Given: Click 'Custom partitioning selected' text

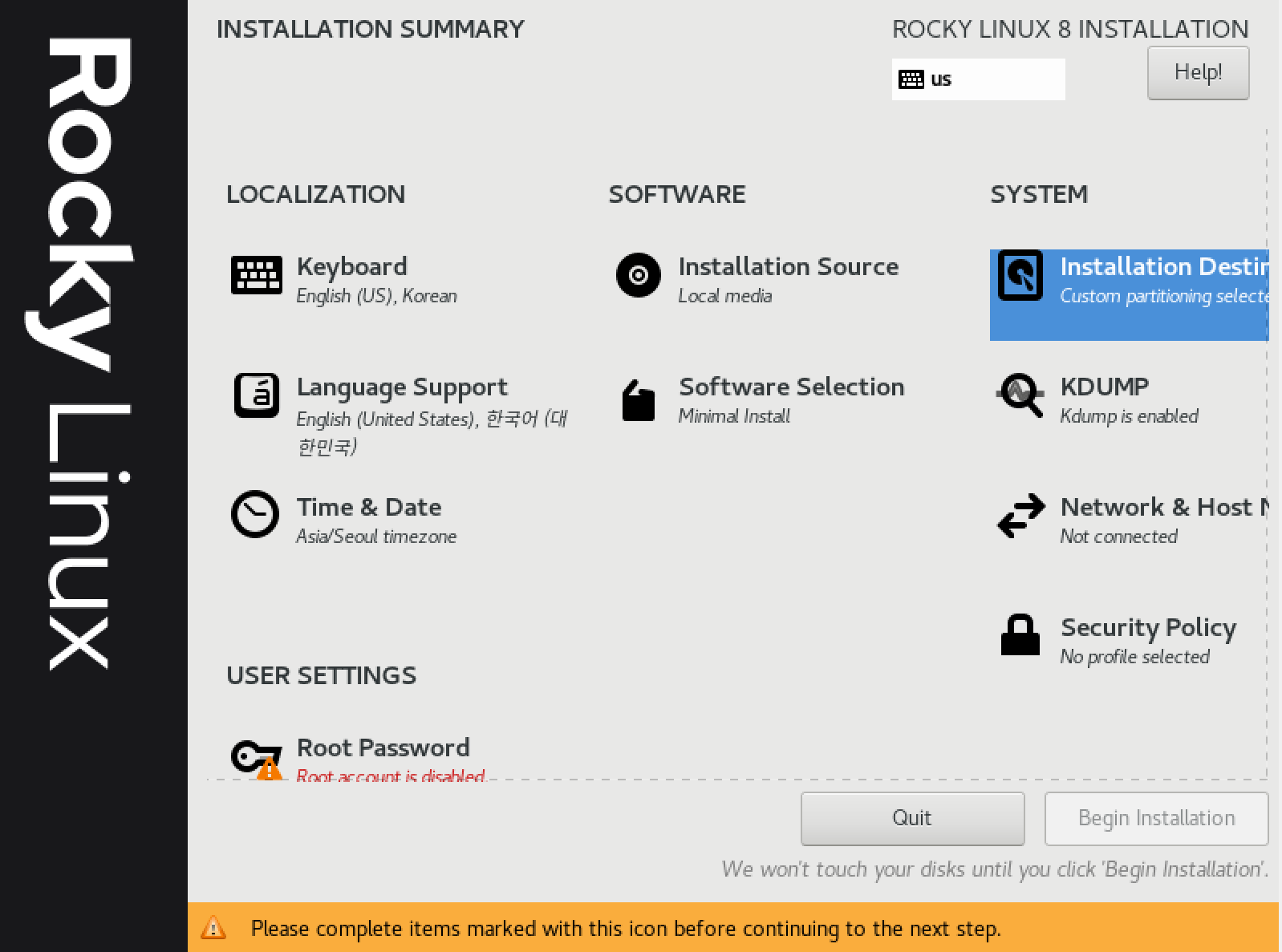Looking at the screenshot, I should [1164, 297].
